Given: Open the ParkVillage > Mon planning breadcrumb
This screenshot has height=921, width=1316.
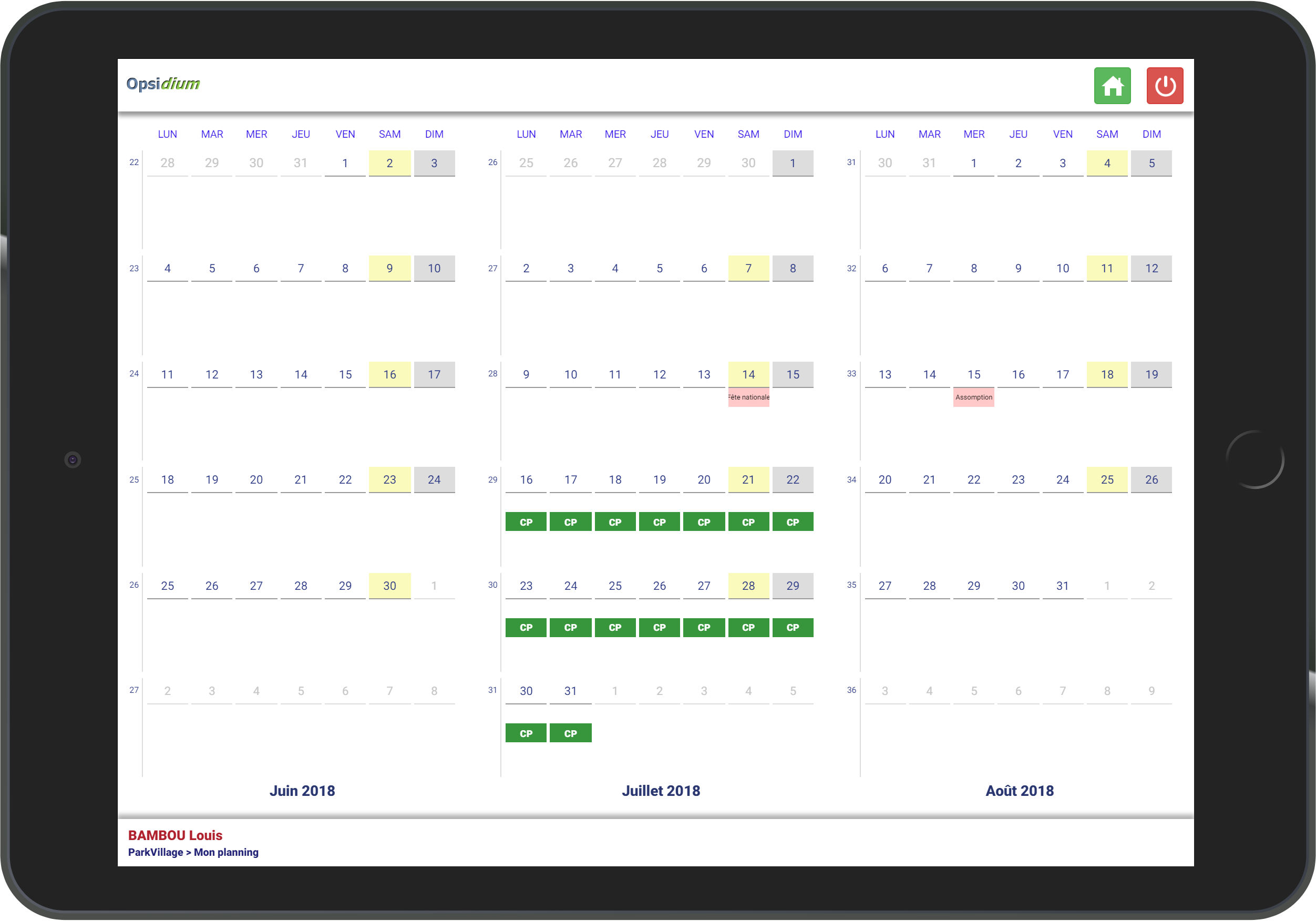Looking at the screenshot, I should (193, 852).
